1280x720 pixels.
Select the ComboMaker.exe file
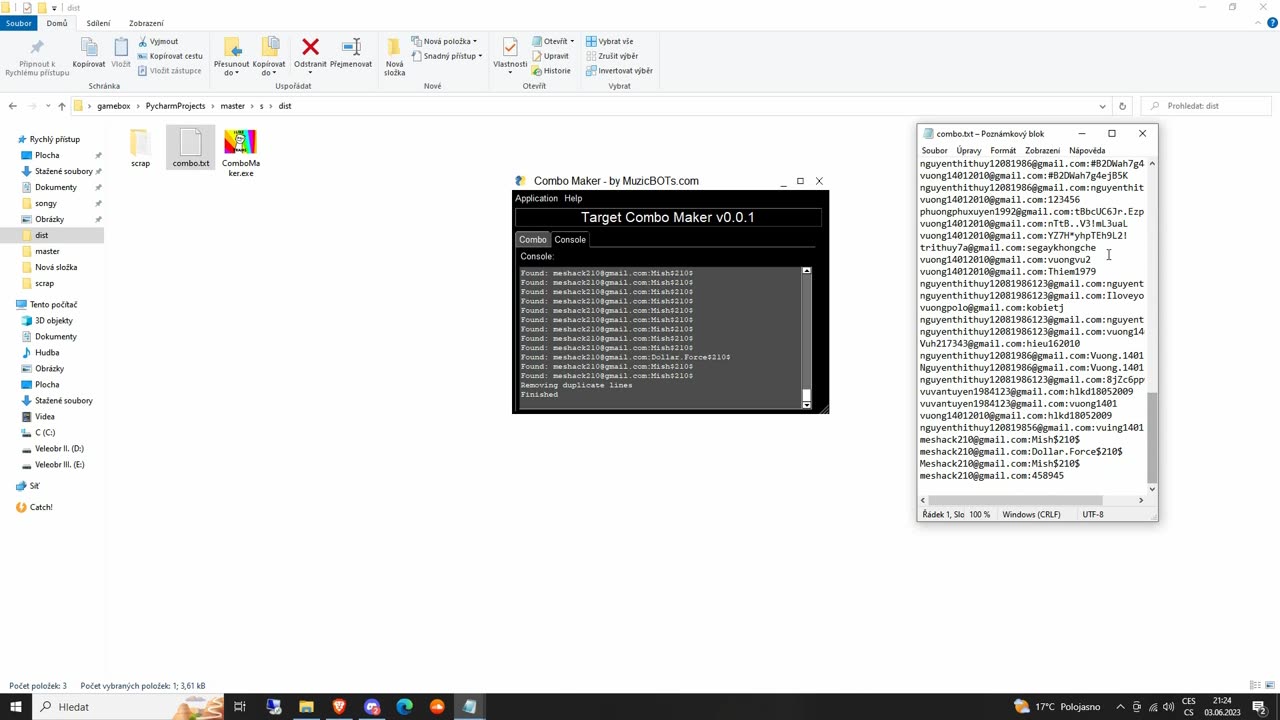(x=240, y=153)
